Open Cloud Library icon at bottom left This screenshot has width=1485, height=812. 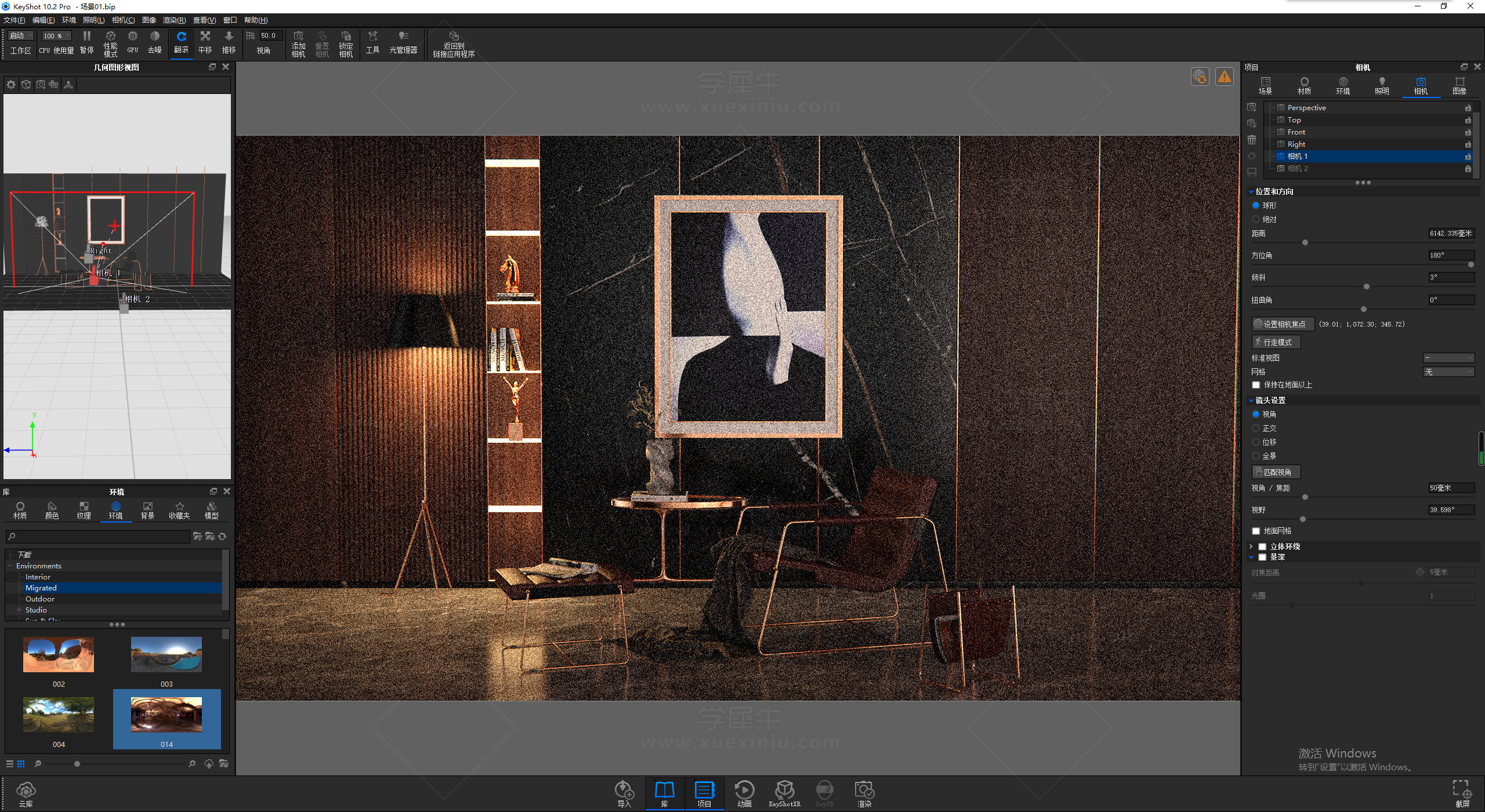click(26, 794)
